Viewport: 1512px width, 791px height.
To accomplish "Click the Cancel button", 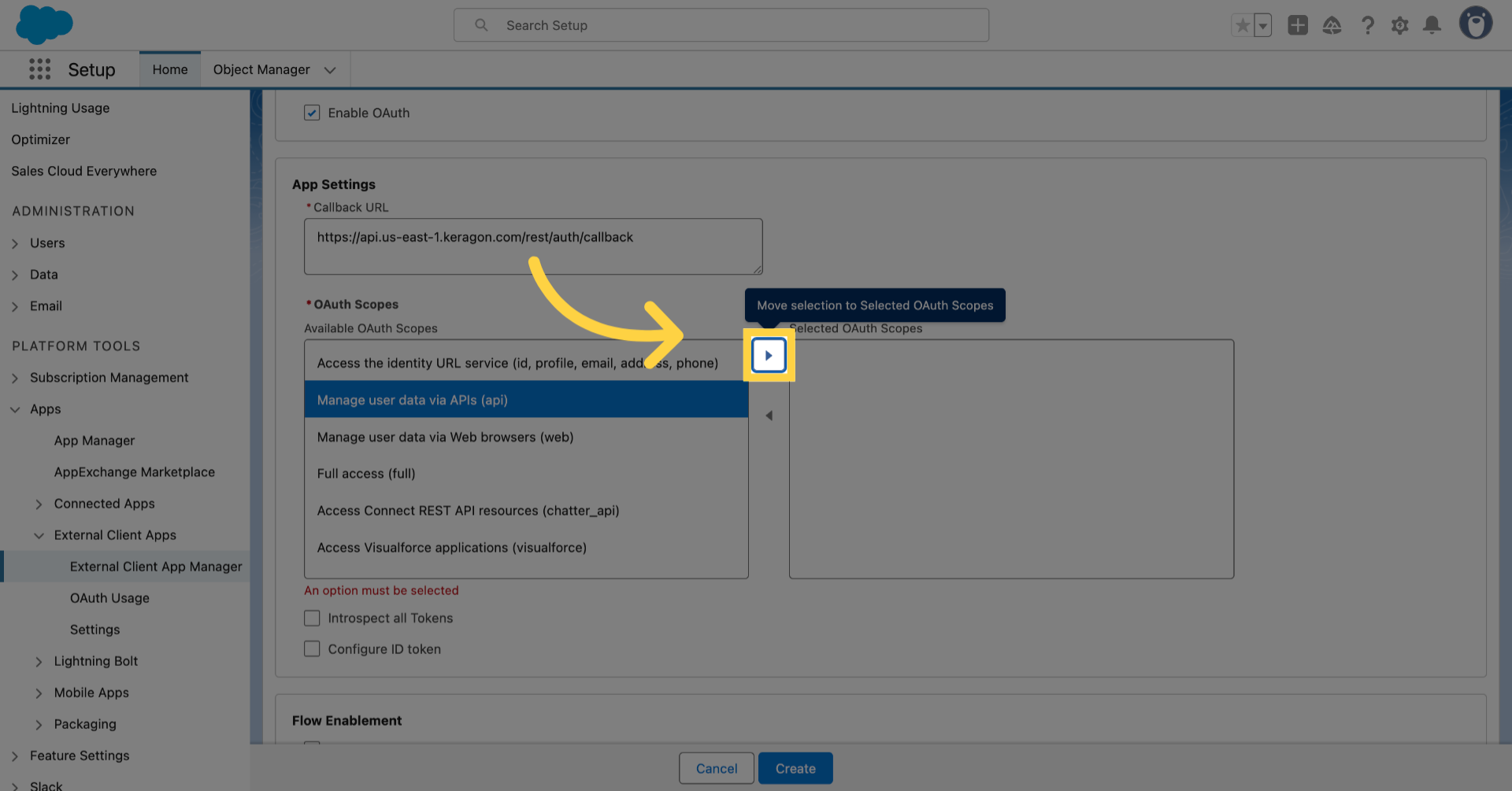I will click(717, 768).
